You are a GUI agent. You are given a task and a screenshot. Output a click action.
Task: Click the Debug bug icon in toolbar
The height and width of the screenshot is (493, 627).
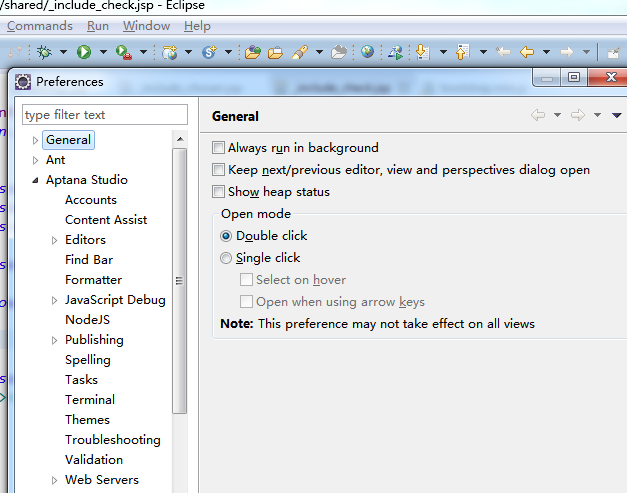point(44,52)
